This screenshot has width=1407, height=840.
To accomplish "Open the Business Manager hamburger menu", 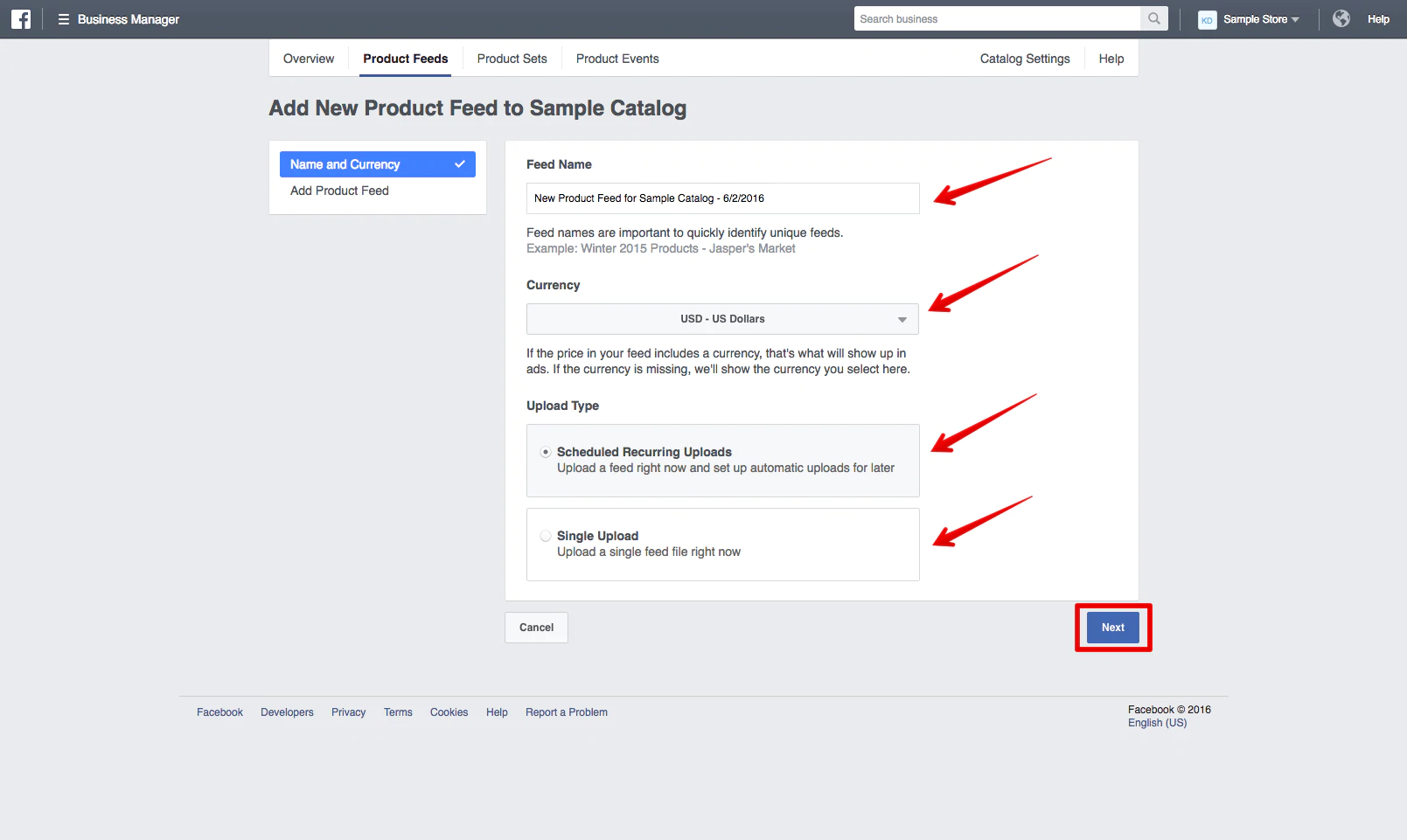I will 63,19.
